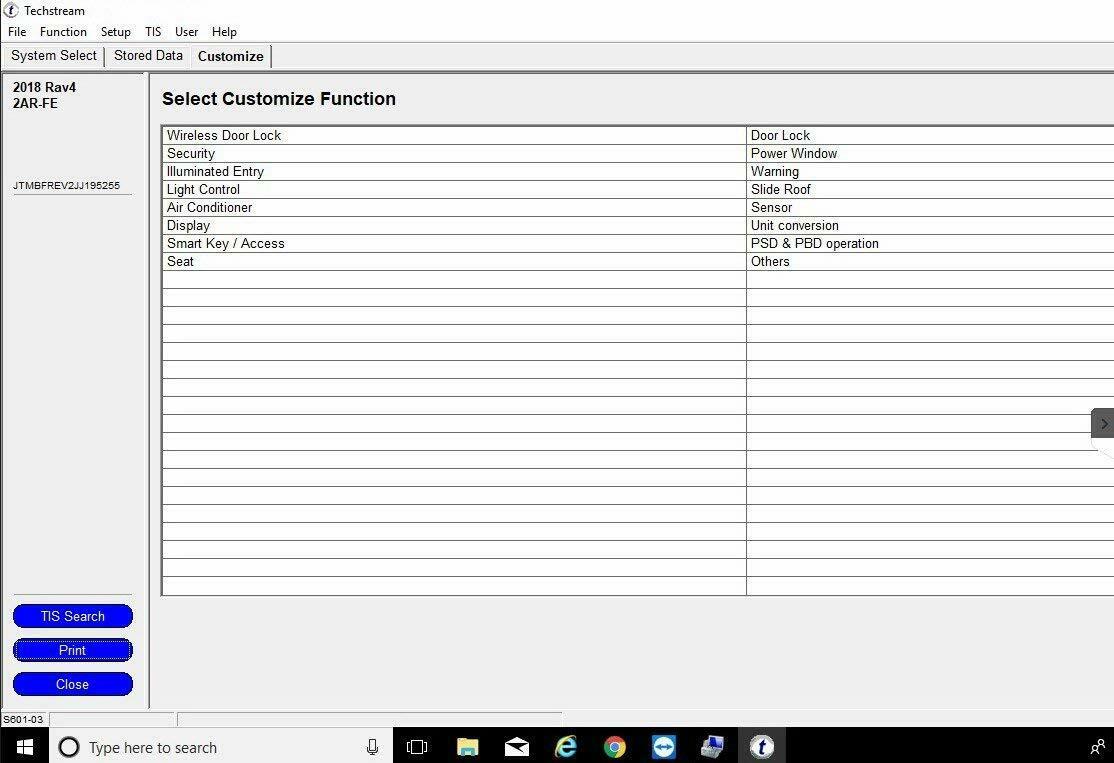The image size is (1114, 763).
Task: Switch to the System Select tab
Action: pos(53,55)
